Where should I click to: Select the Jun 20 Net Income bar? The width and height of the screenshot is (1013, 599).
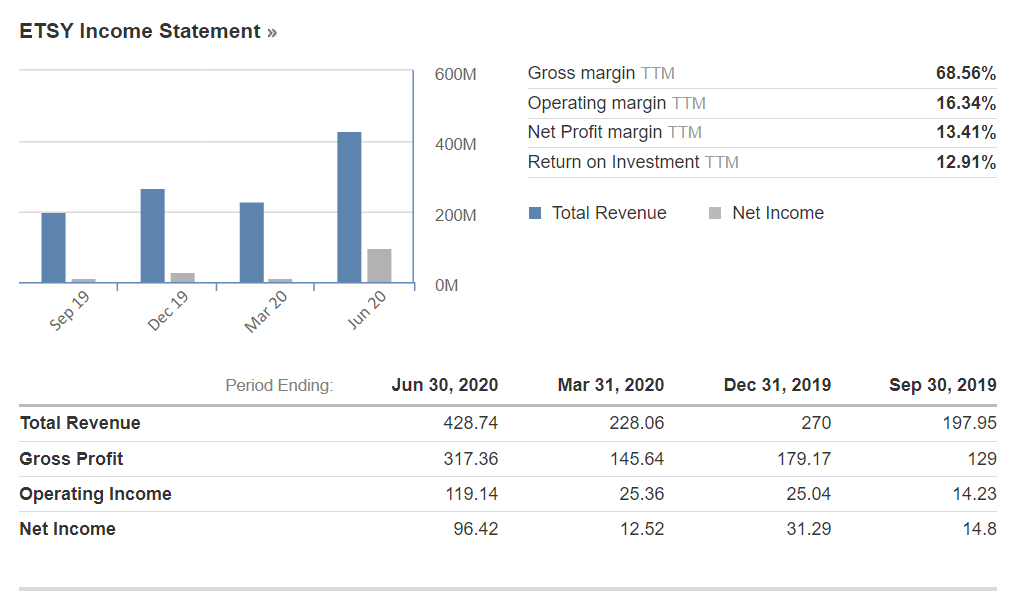click(x=379, y=266)
